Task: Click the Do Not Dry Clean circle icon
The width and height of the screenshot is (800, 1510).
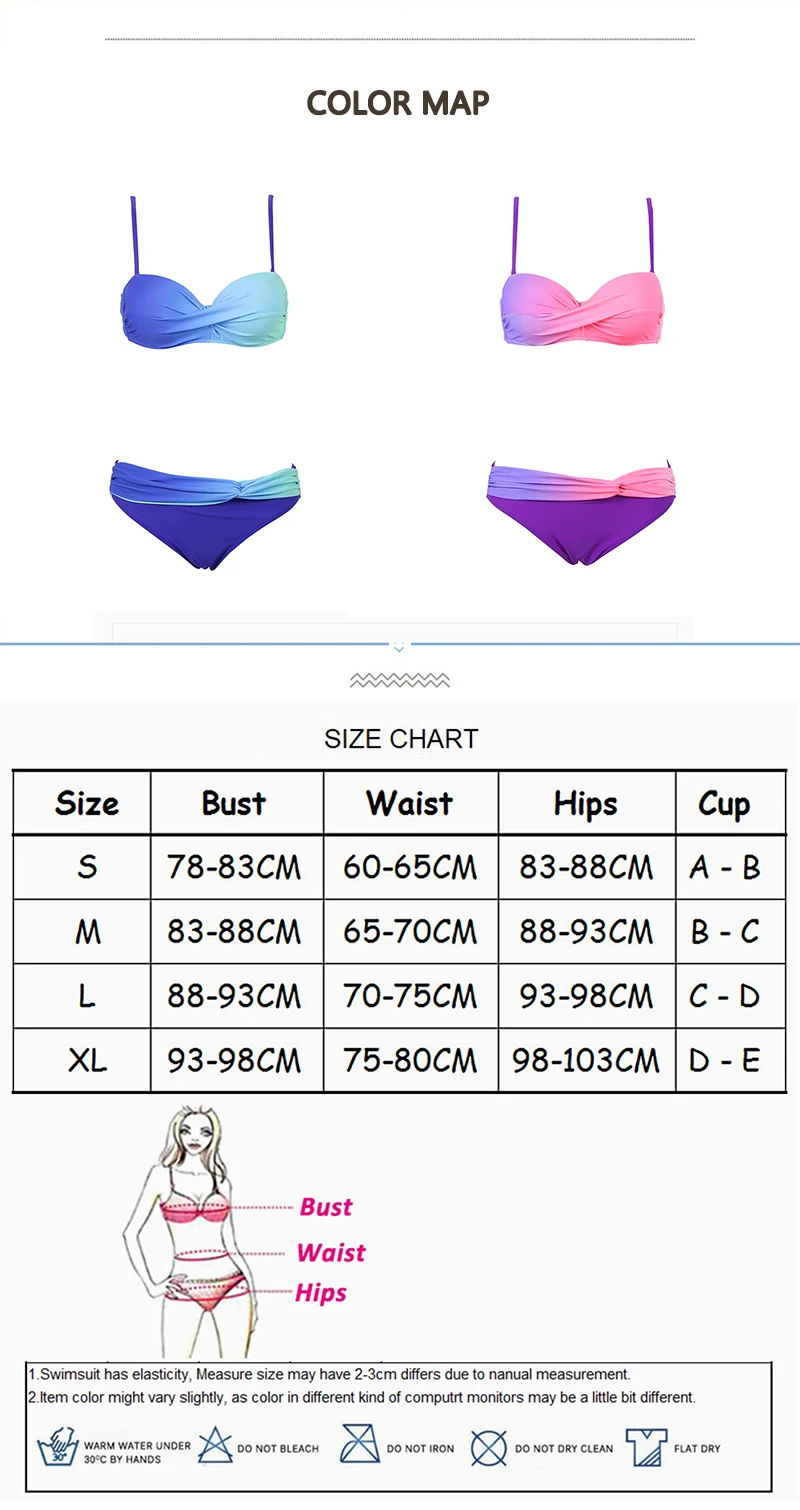Action: 489,1447
